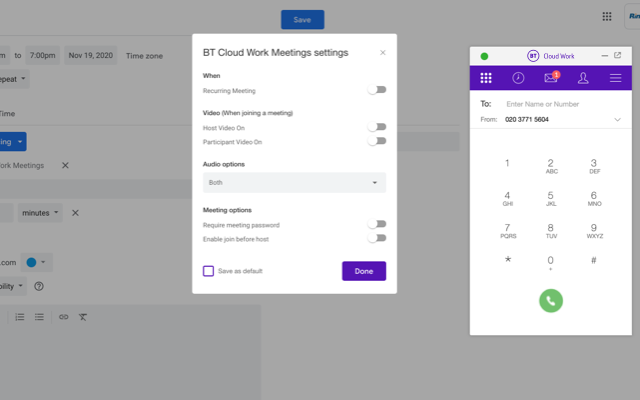
Task: Remove the minutes notification
Action: coord(75,213)
